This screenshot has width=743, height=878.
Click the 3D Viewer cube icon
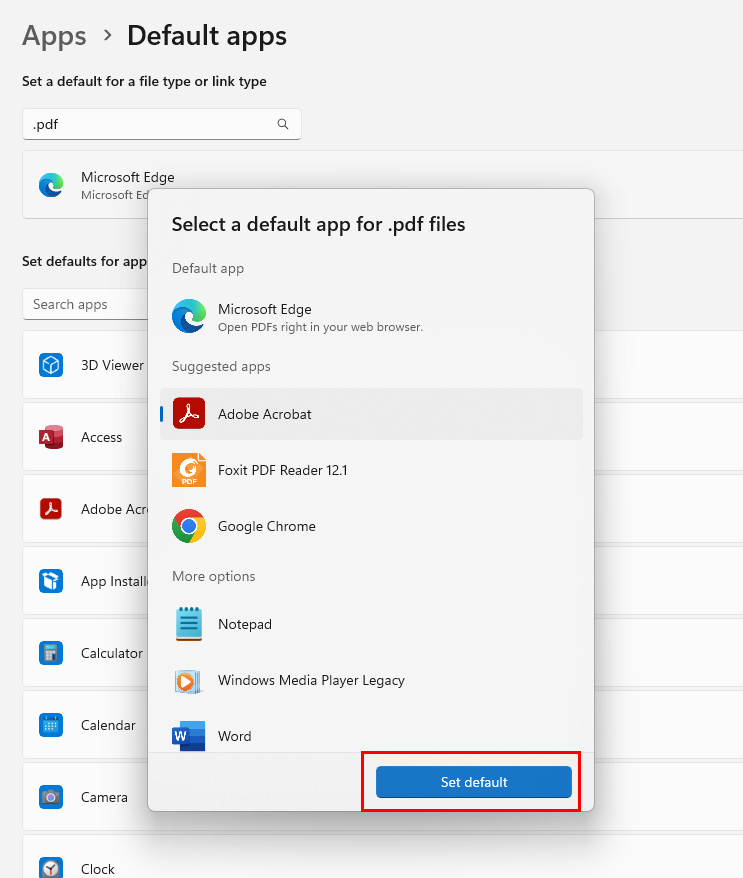coord(51,365)
